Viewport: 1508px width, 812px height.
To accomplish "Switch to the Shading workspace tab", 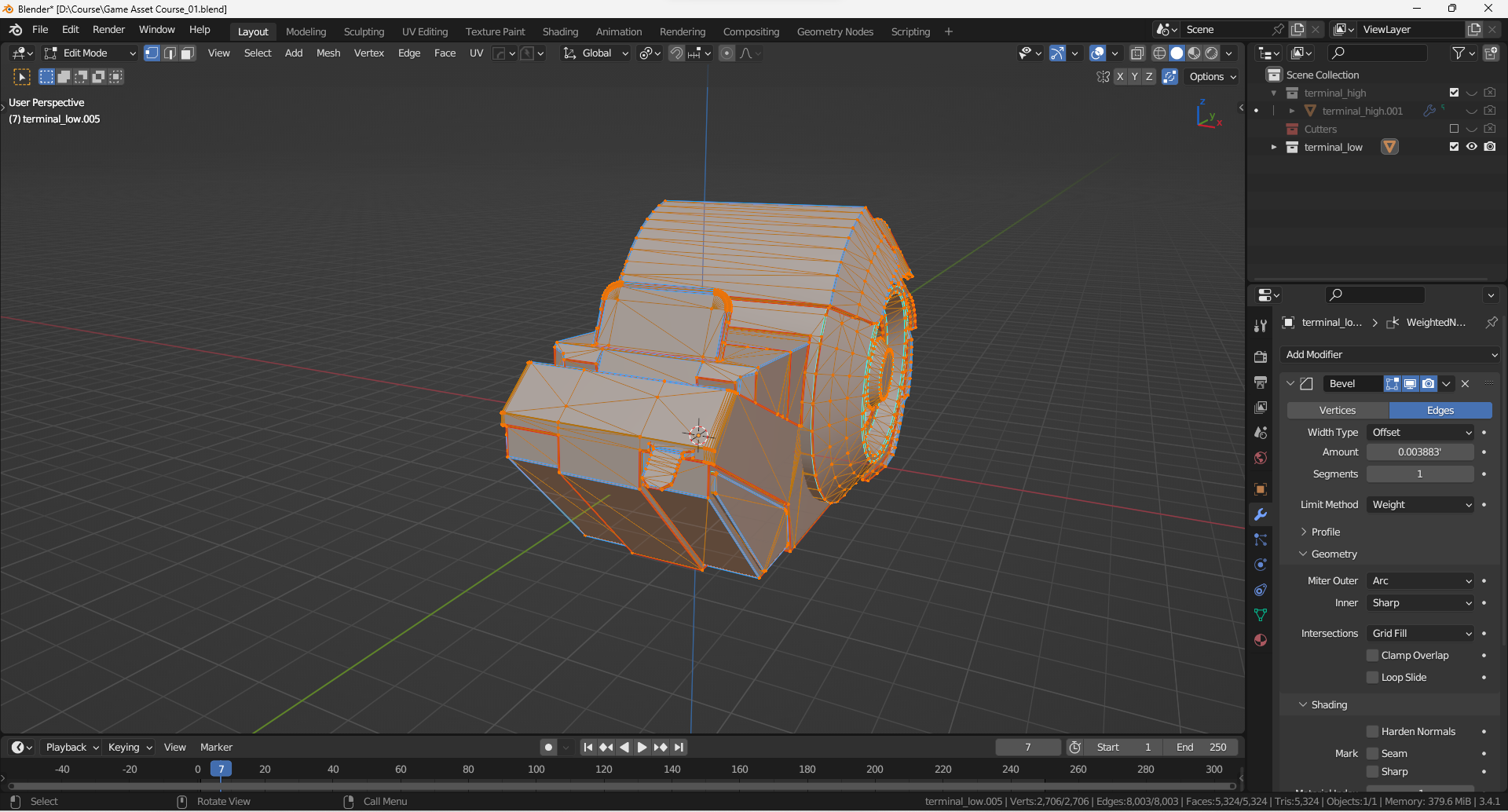I will click(560, 32).
